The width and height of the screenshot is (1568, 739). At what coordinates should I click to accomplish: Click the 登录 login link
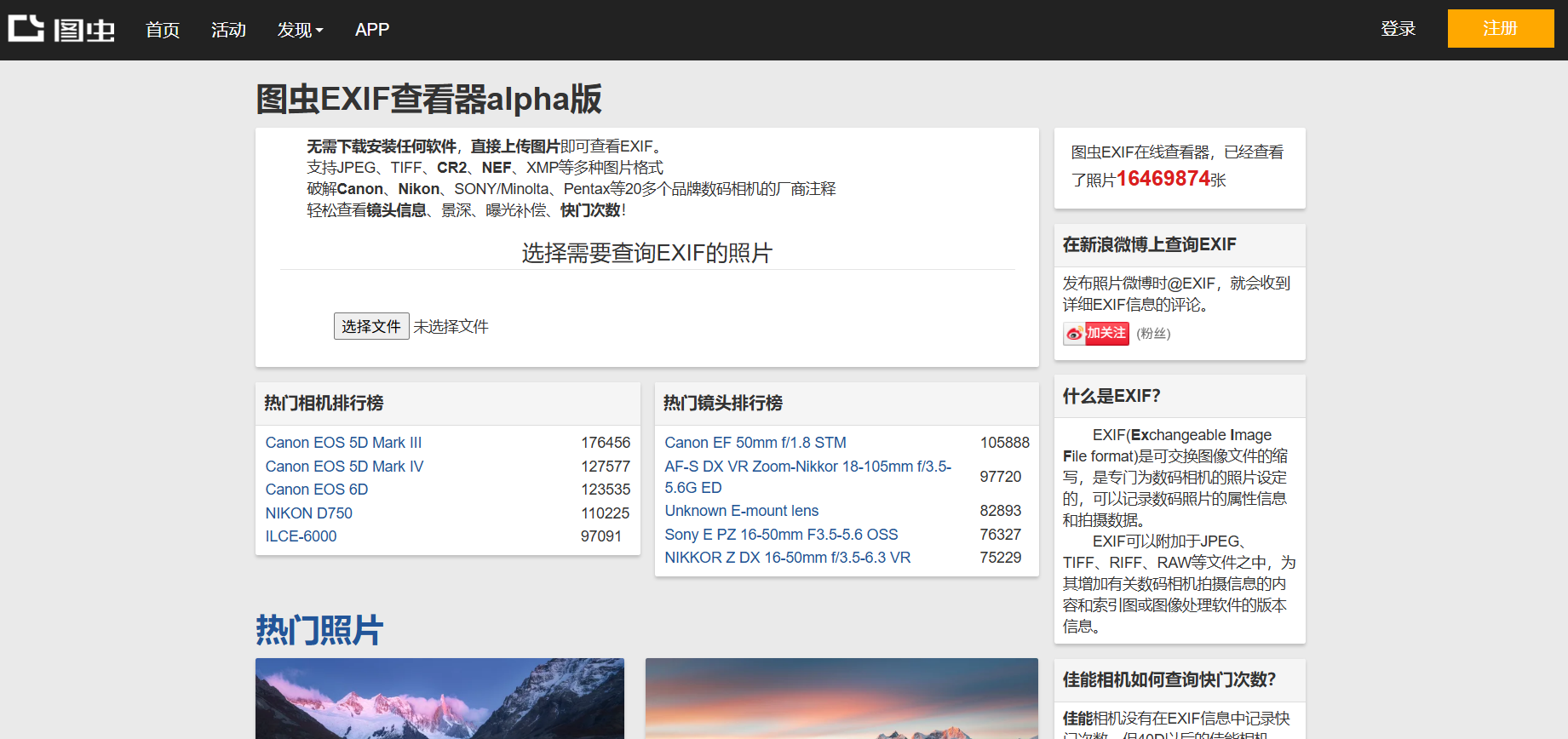point(1398,29)
